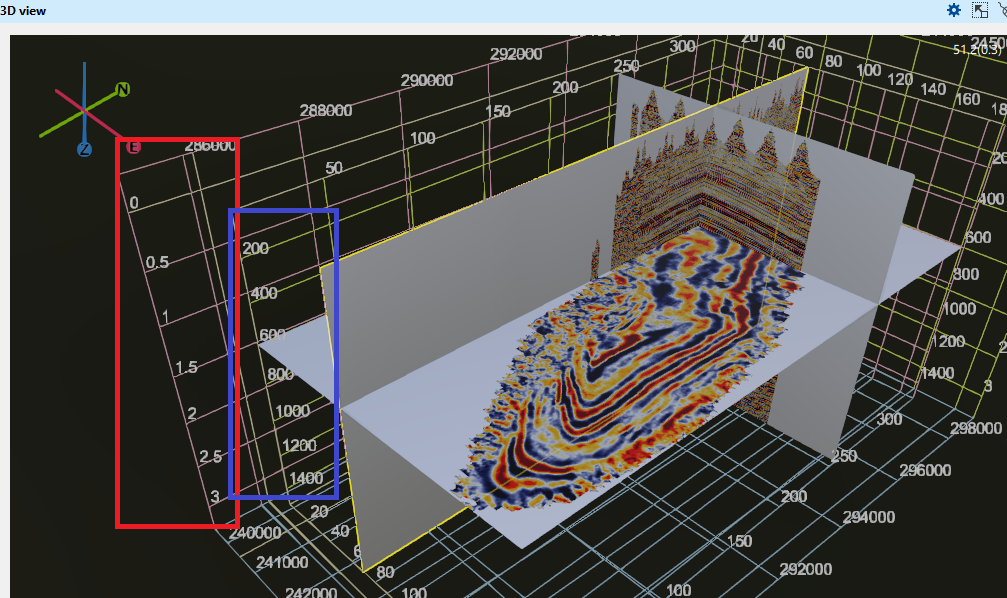Click the 200 label inside the blue box
The width and height of the screenshot is (1007, 598).
click(255, 248)
